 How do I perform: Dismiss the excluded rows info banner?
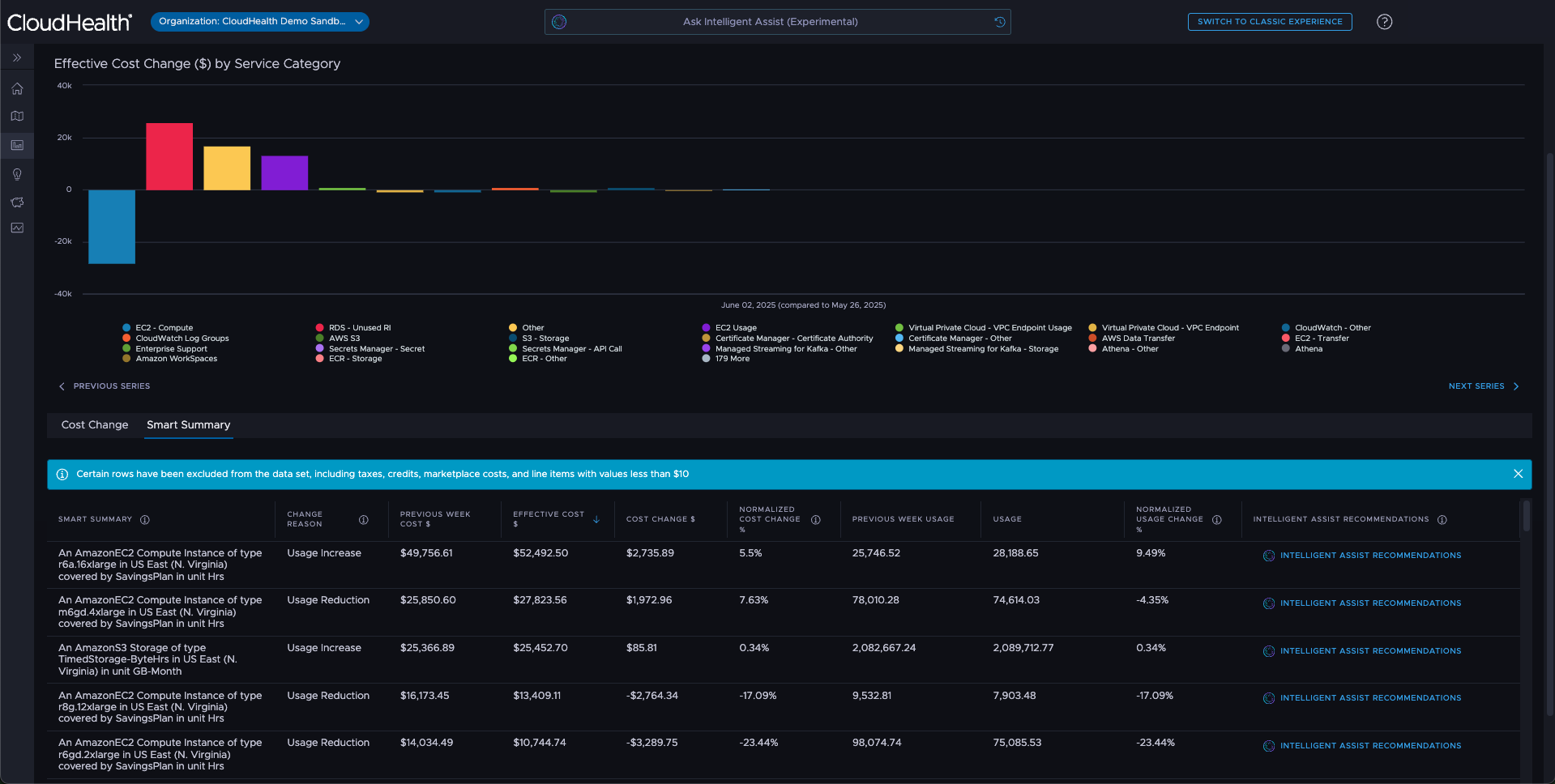tap(1519, 474)
